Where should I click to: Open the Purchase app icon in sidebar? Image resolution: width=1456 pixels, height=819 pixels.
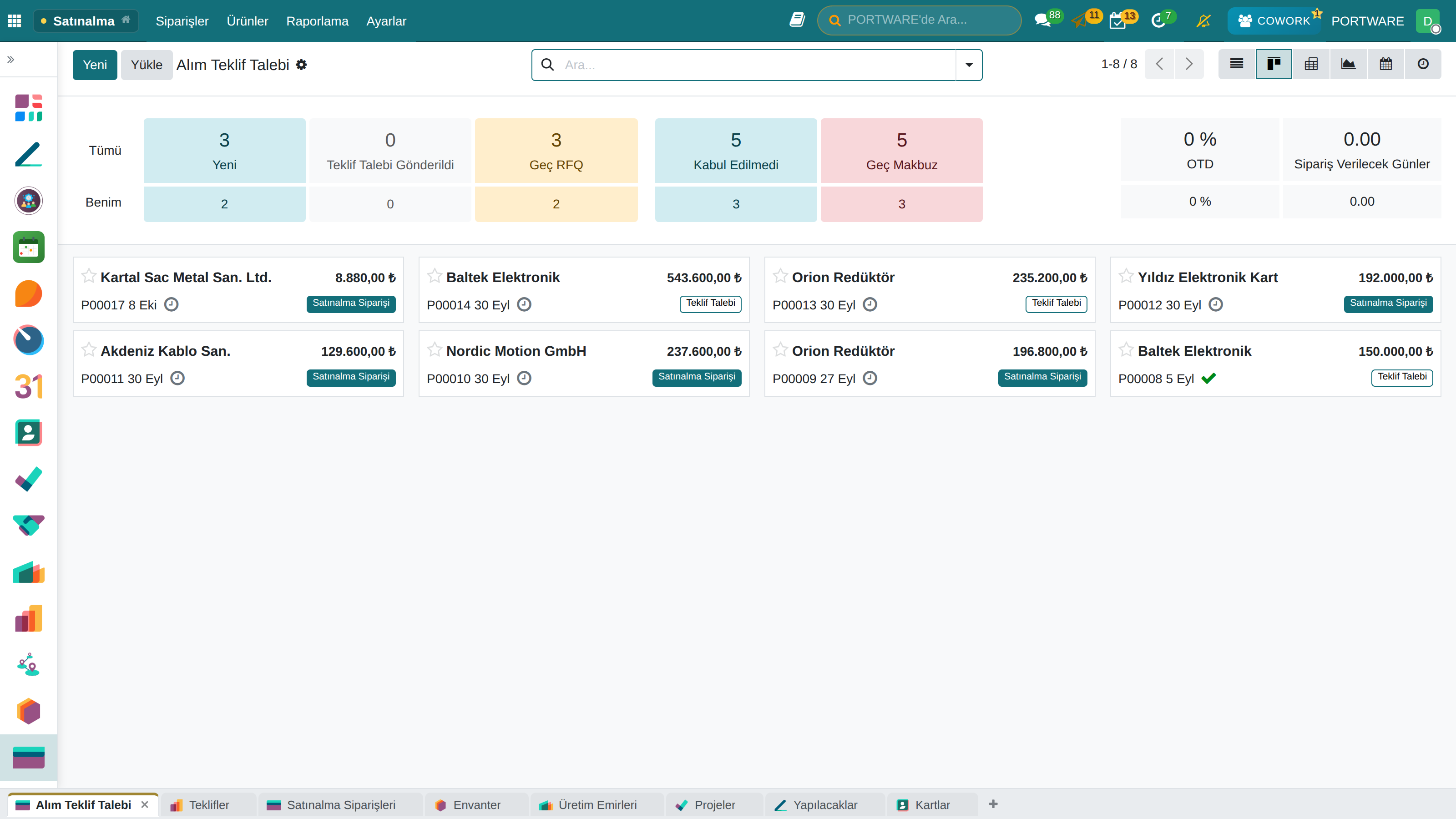pos(28,758)
